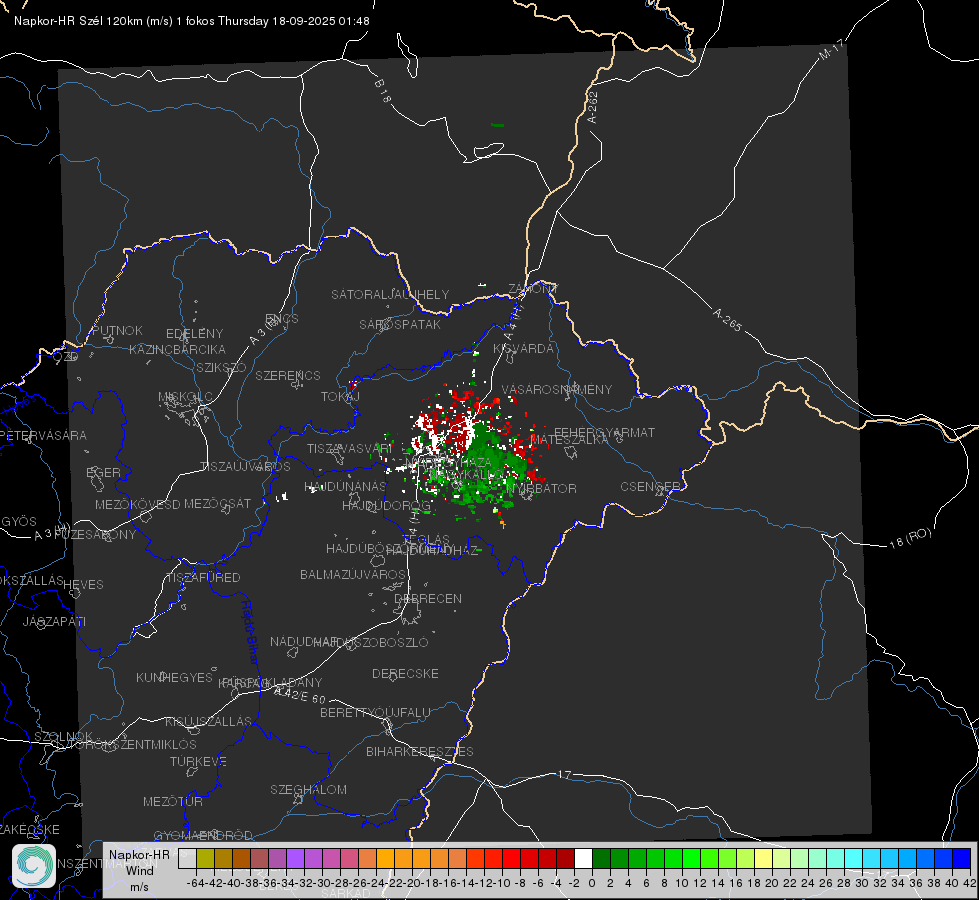Screen dimensions: 979x900
Task: Click the KAZINCBARCIKA city label
Action: pyautogui.click(x=177, y=349)
